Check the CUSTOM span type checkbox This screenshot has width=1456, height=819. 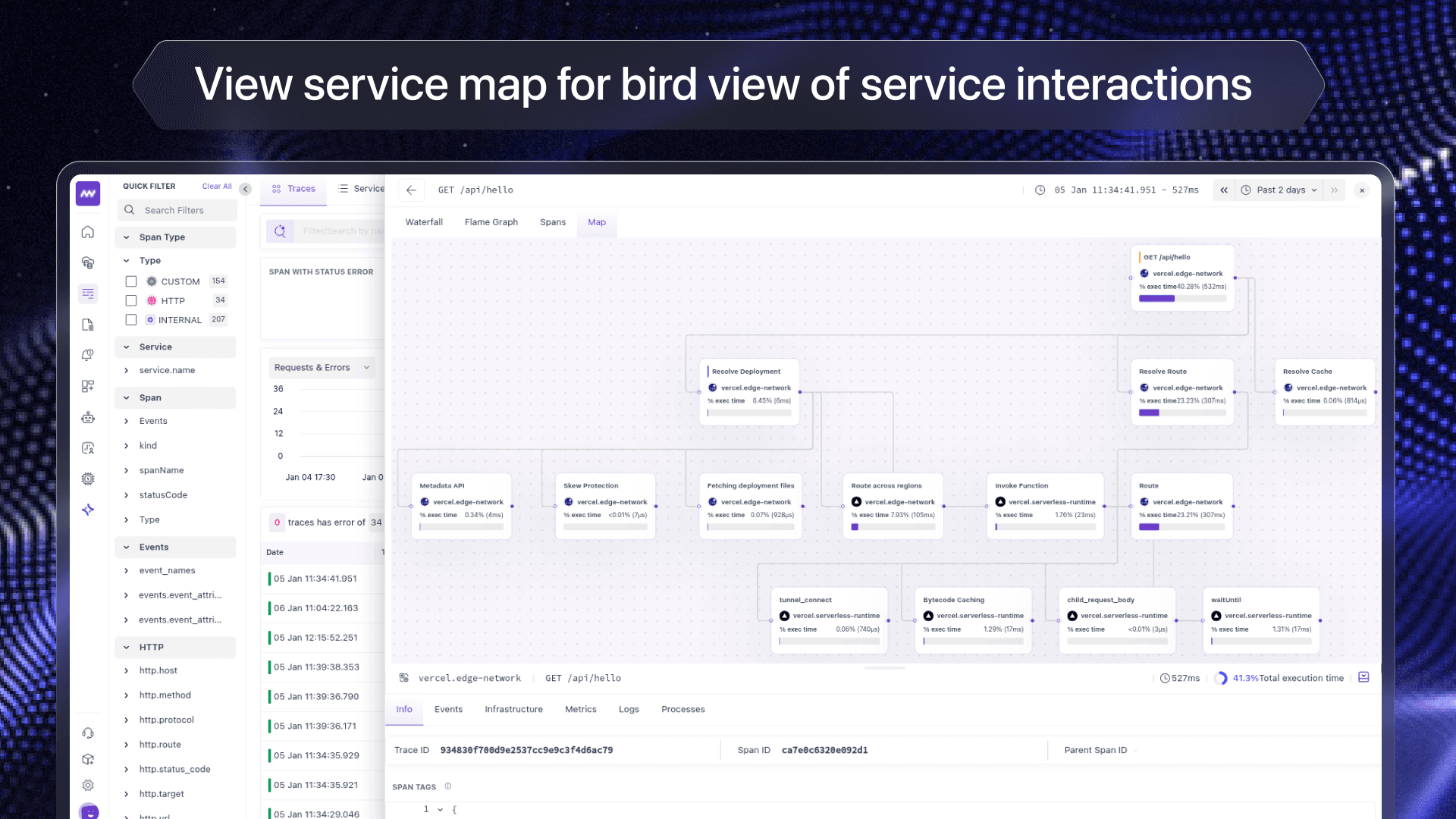[x=131, y=281]
